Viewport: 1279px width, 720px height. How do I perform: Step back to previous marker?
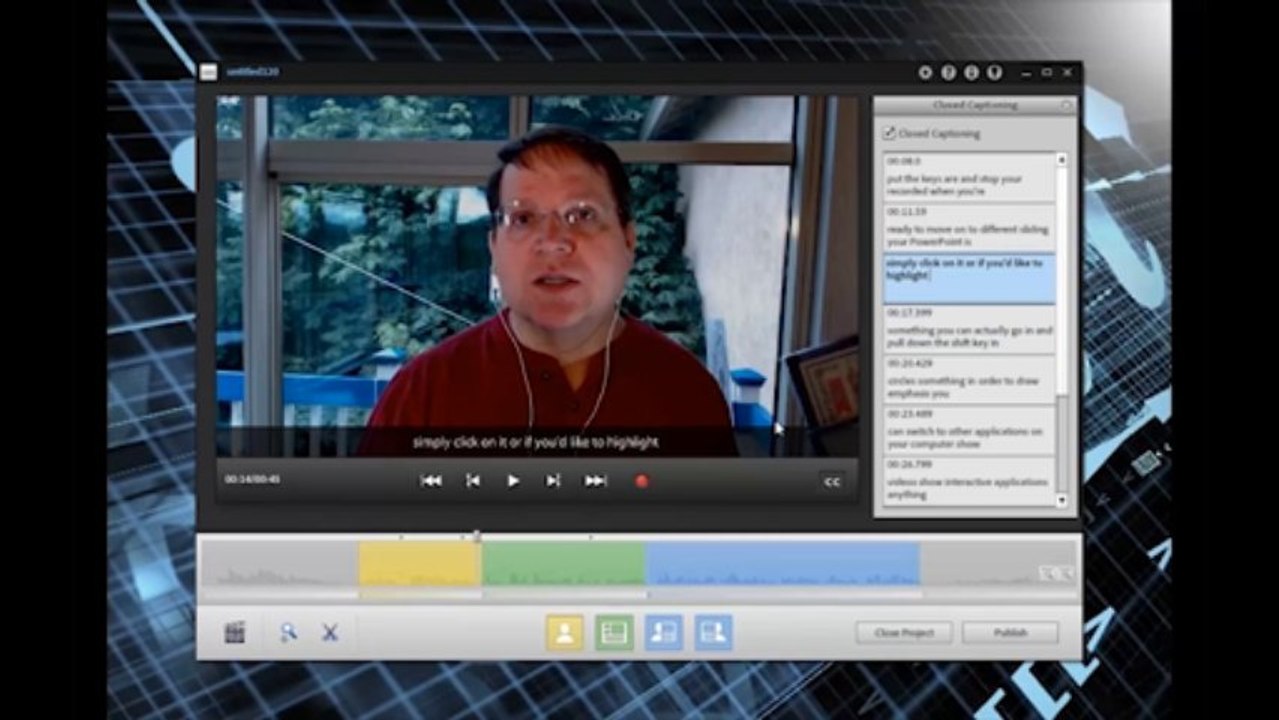pyautogui.click(x=473, y=481)
